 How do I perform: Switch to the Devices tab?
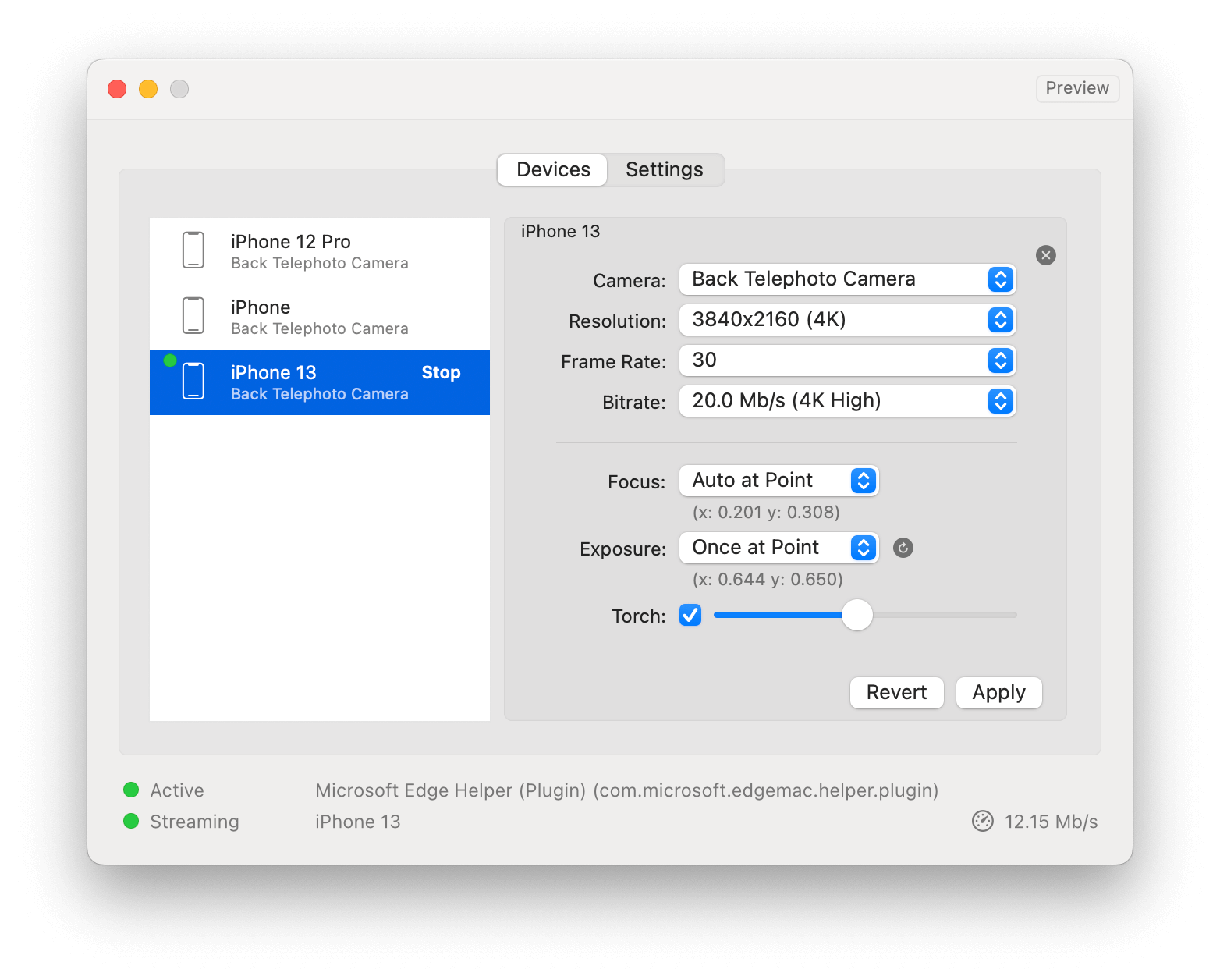click(553, 169)
